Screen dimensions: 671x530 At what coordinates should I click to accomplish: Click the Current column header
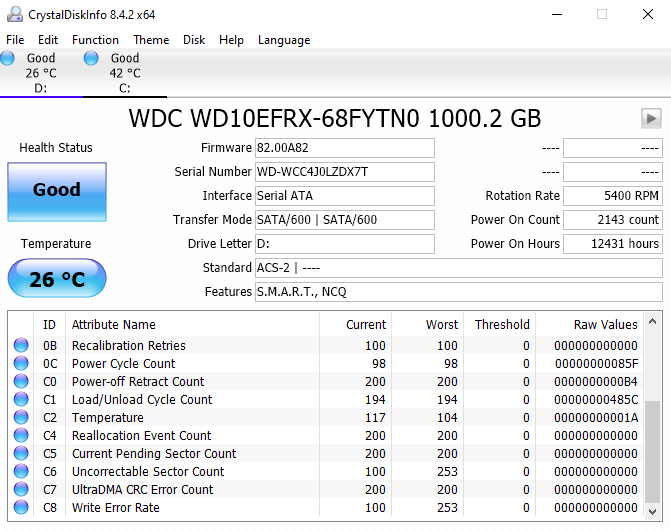[355, 325]
